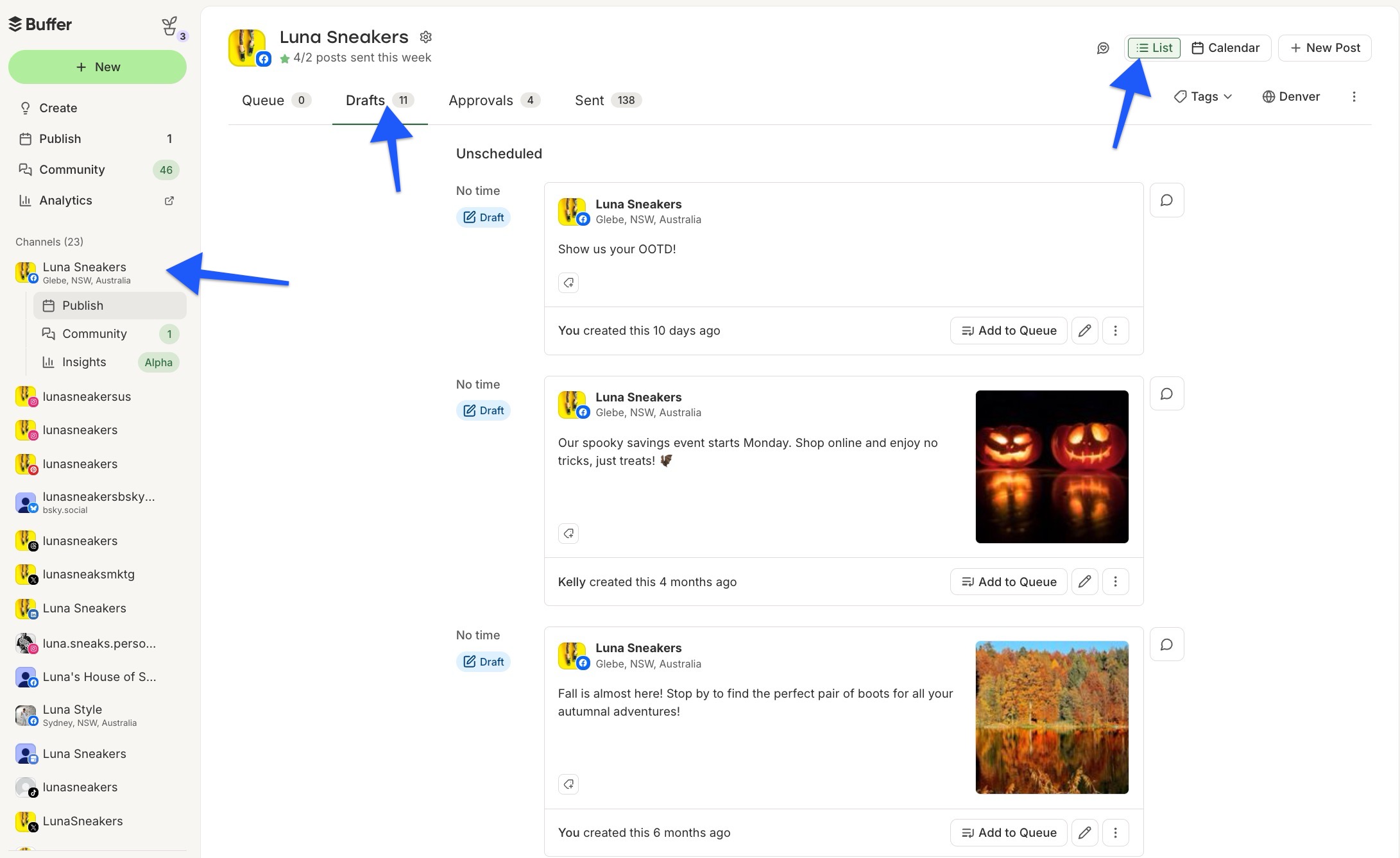Add the Fall boots draft to queue
The image size is (1400, 858).
1008,832
